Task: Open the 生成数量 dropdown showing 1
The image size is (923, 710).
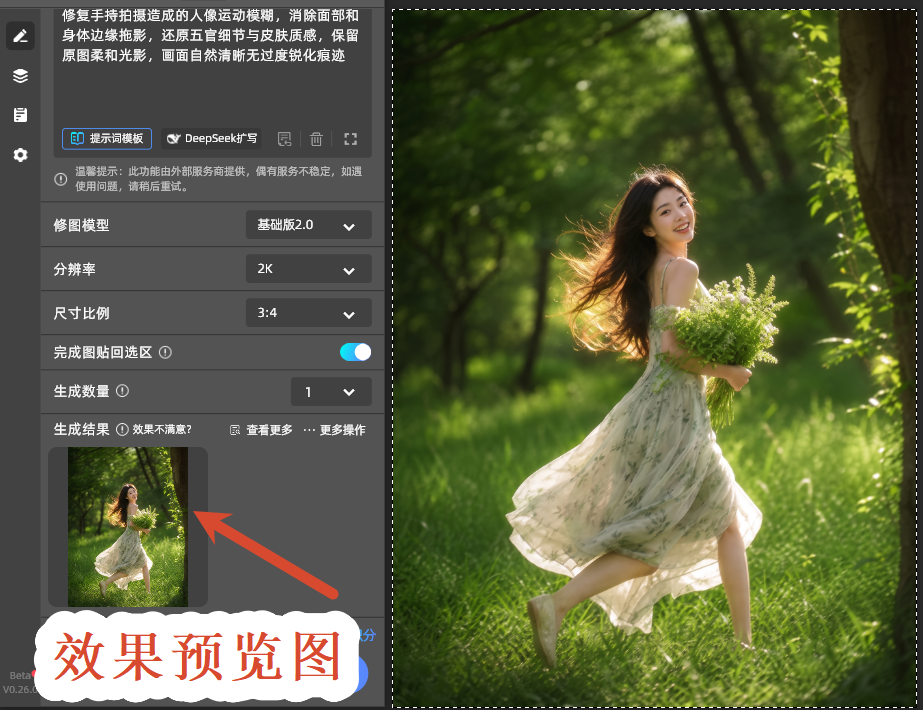Action: [x=331, y=392]
